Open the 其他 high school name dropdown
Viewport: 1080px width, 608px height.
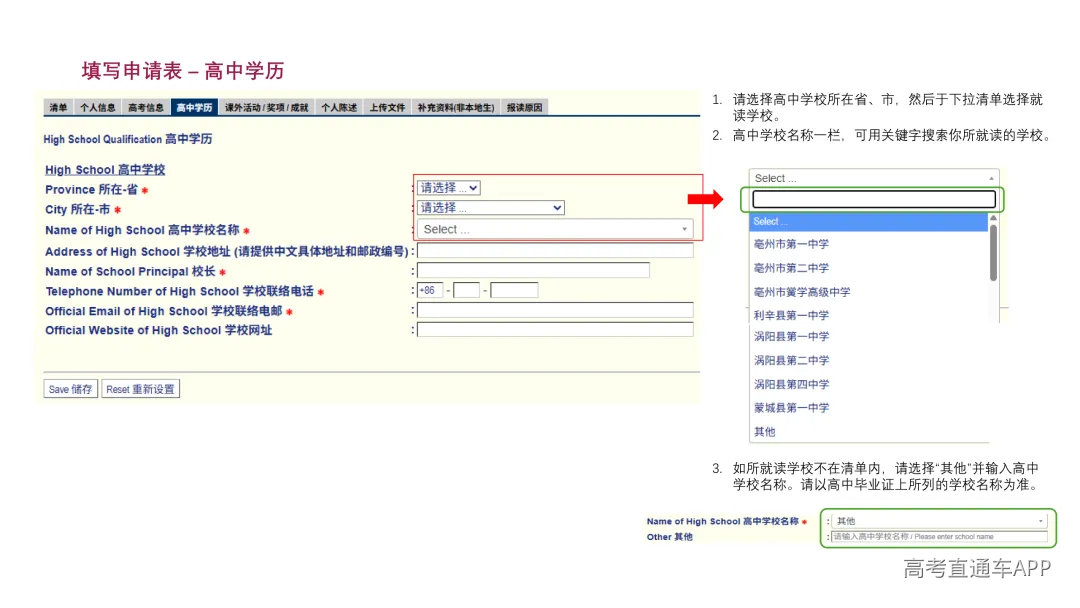pyautogui.click(x=939, y=521)
